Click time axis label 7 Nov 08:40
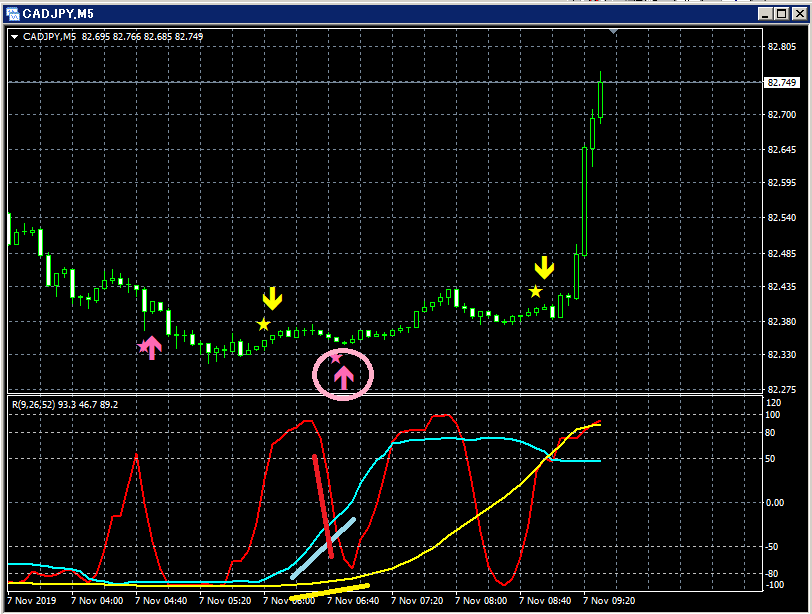Viewport: 812px width, 614px height. coord(545,601)
